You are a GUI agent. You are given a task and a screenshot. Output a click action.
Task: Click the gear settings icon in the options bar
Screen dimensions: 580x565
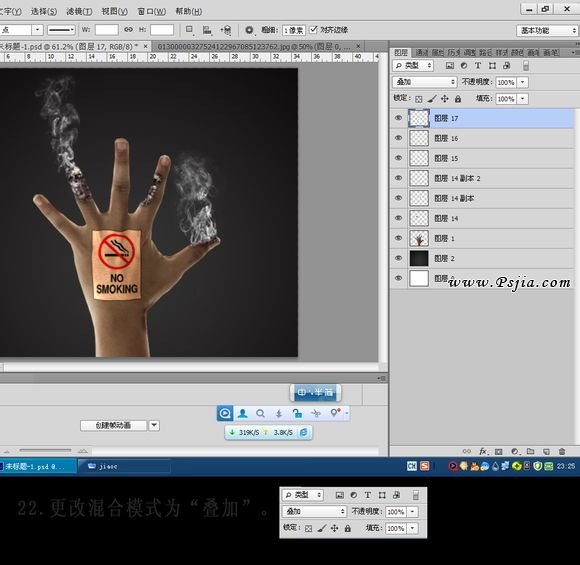(x=249, y=30)
